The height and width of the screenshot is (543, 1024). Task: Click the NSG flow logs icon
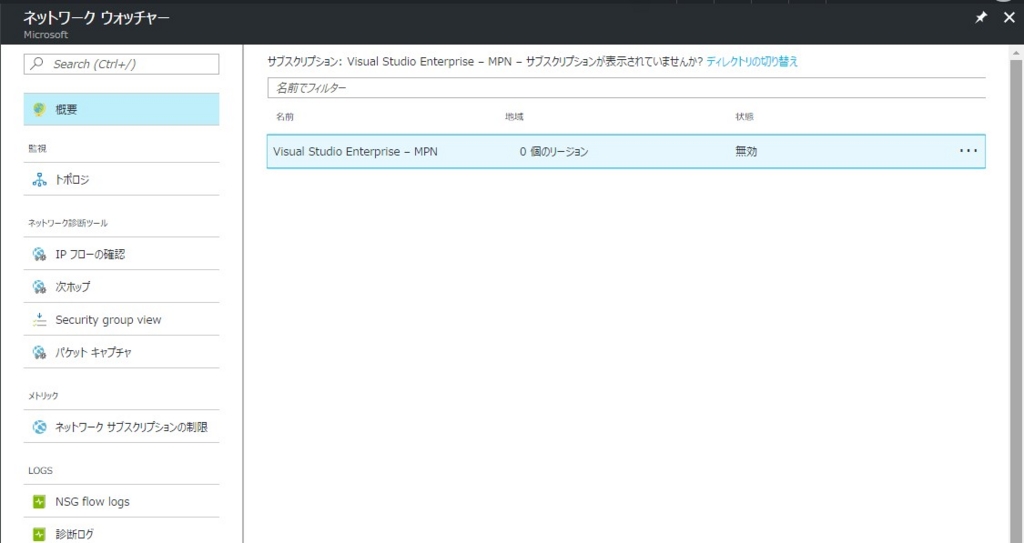[x=39, y=502]
